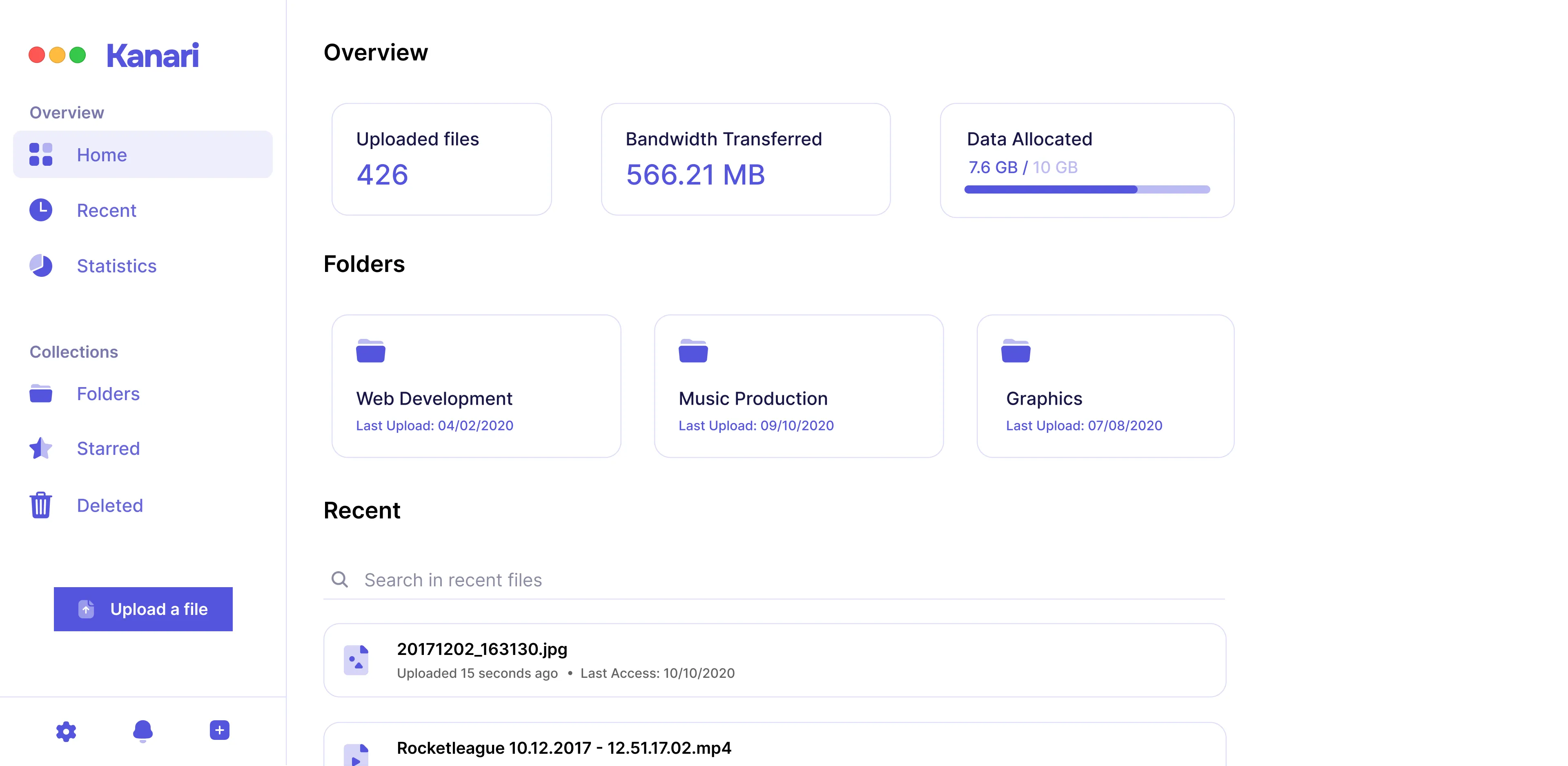The image size is (1568, 766).
Task: Click the Overview page heading
Action: pos(376,52)
